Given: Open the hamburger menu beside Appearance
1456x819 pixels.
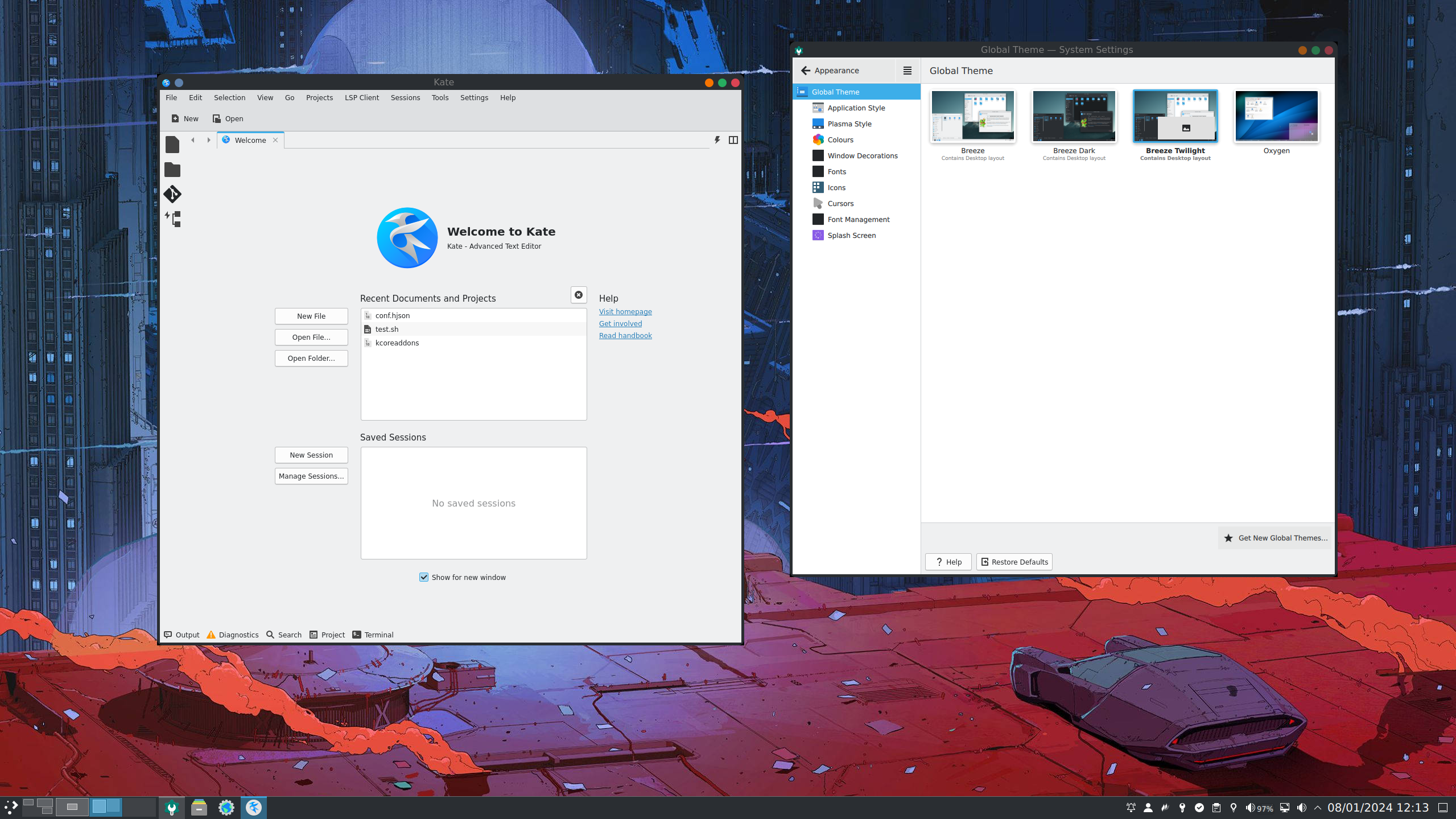Looking at the screenshot, I should pyautogui.click(x=907, y=71).
